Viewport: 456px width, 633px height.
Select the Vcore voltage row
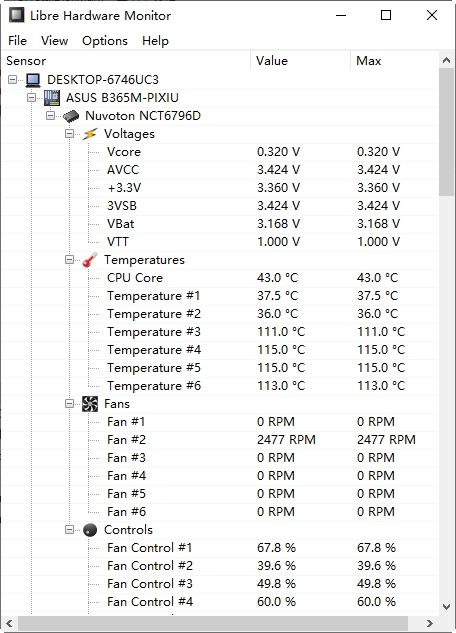pos(221,152)
